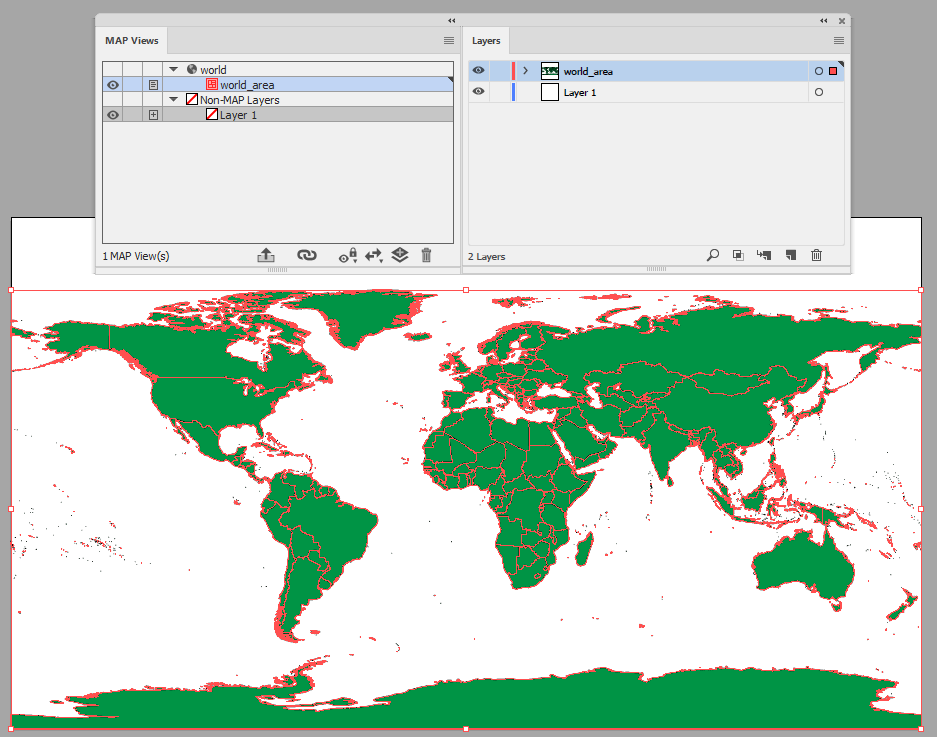The image size is (937, 737).
Task: Toggle visibility of Layer 1 in Layers panel
Action: [x=478, y=91]
